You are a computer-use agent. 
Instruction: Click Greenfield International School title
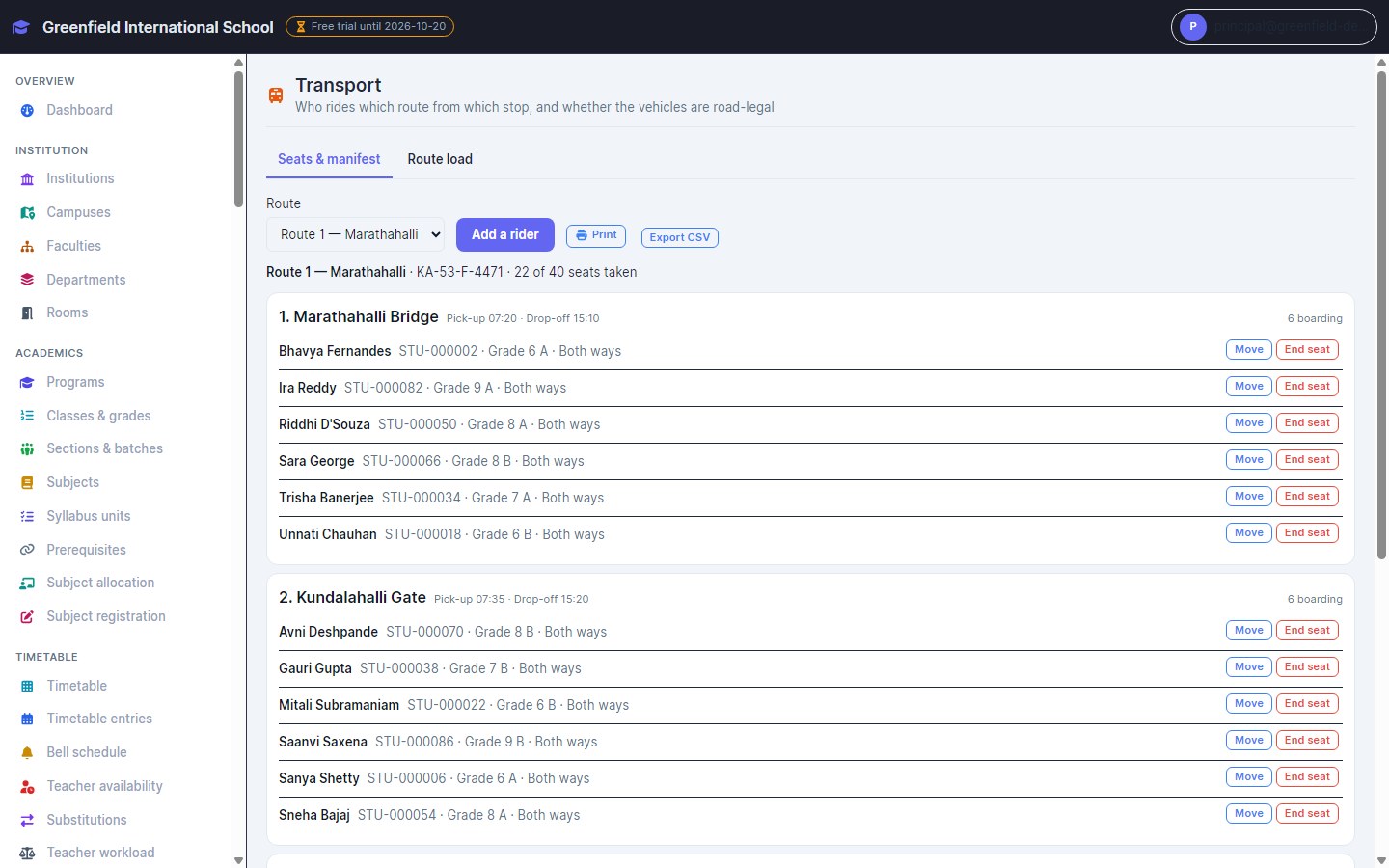pos(158,27)
